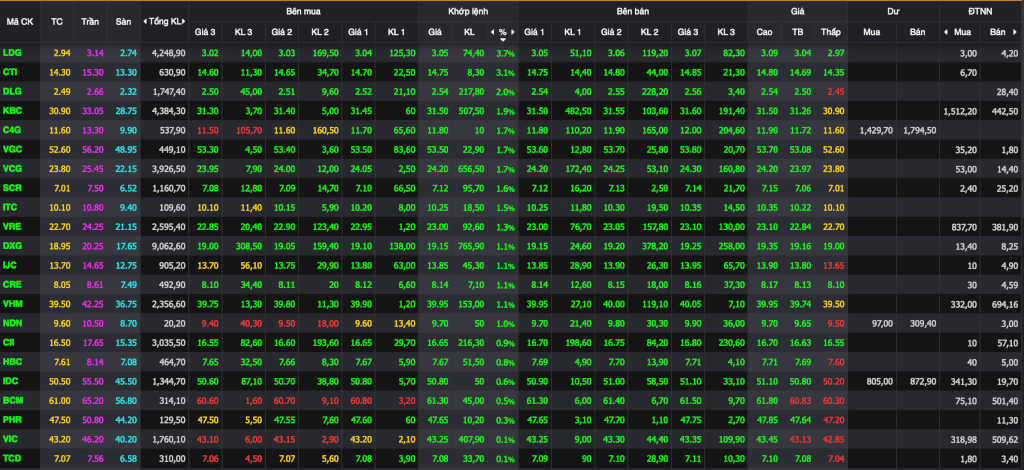
Task: Open the LDG ticker symbol
Action: (11, 52)
